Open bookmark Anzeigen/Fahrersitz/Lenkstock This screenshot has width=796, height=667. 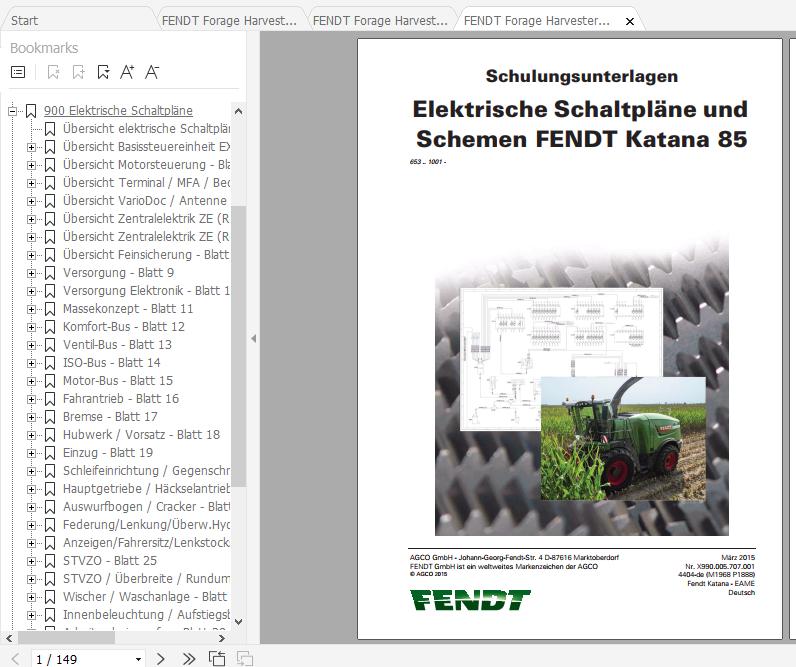[x=146, y=543]
